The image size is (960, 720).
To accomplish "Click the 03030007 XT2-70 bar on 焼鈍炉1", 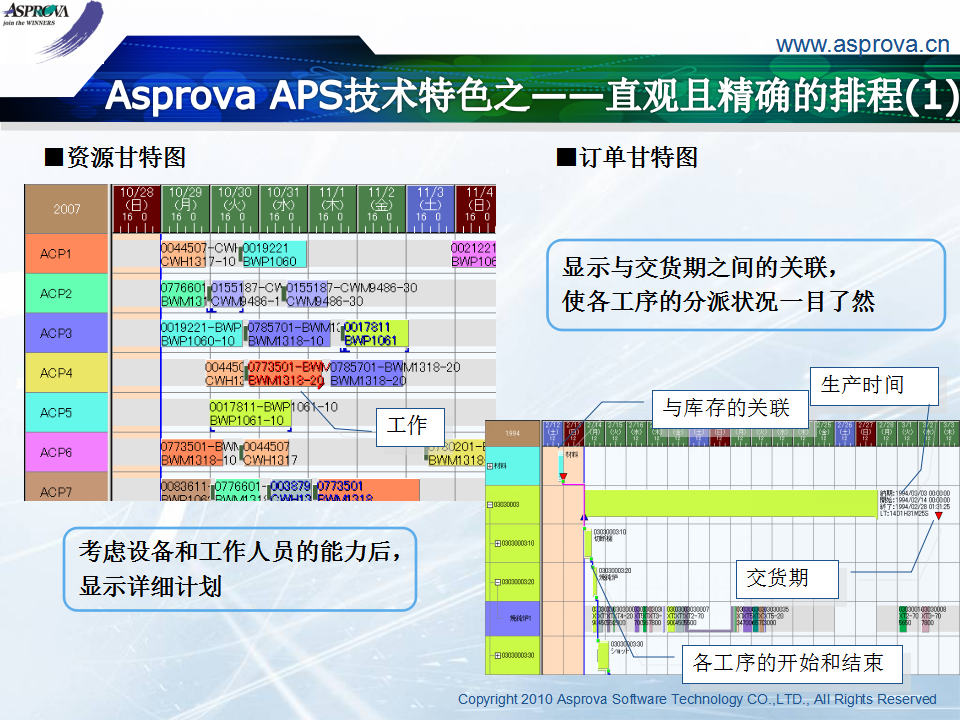I will tap(688, 618).
